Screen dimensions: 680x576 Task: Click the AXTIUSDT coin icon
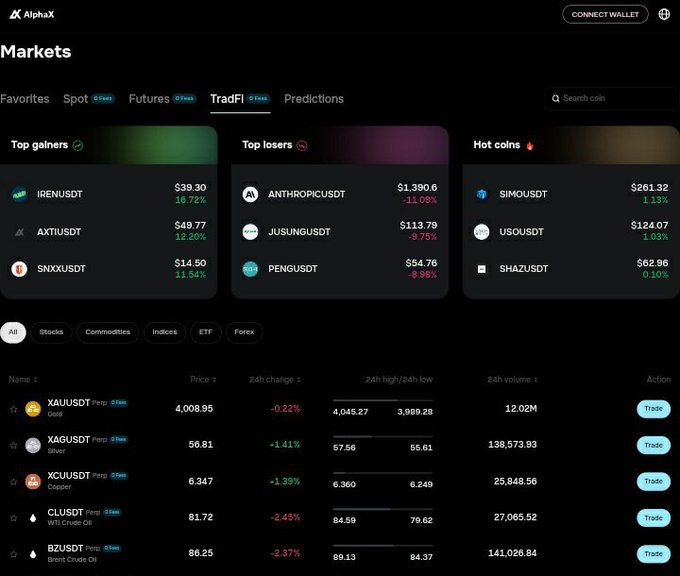coord(19,232)
